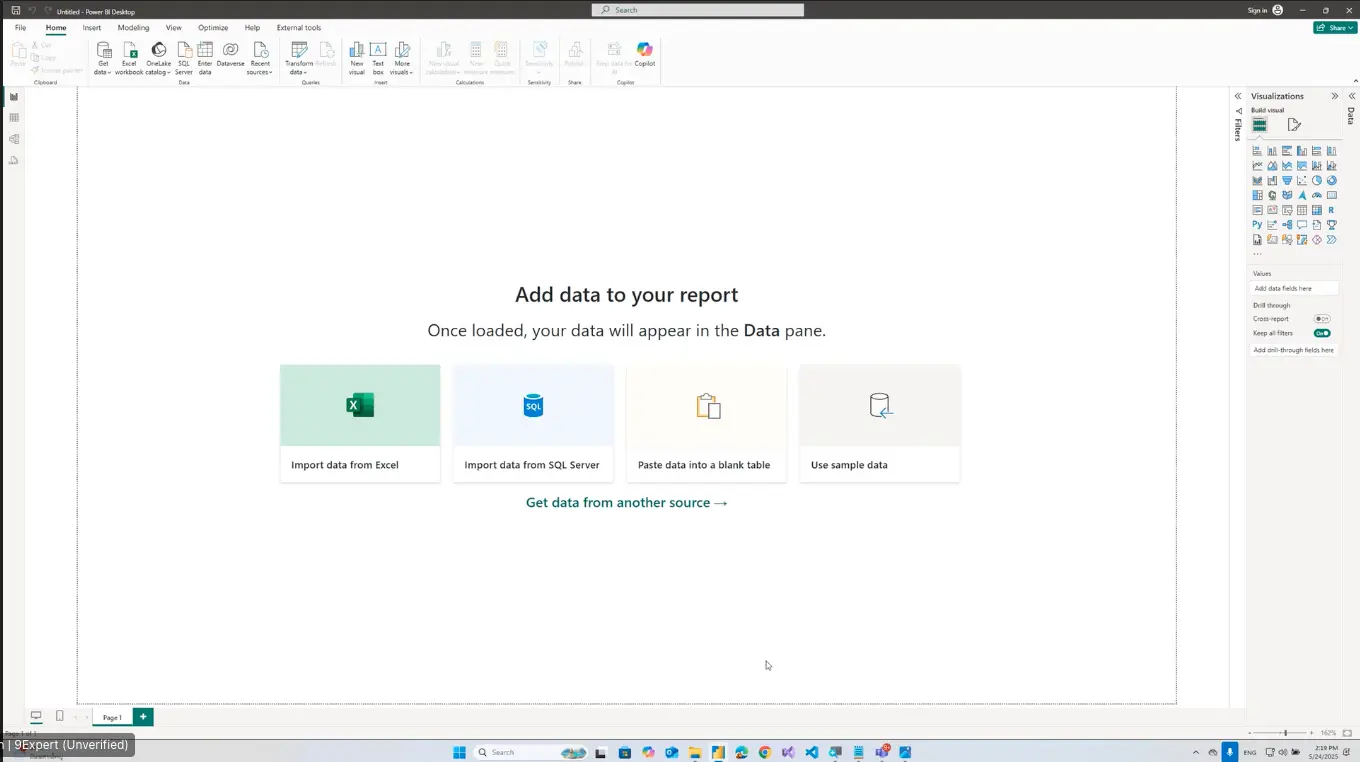Open the Windows Start menu
The width and height of the screenshot is (1360, 762).
pyautogui.click(x=459, y=752)
